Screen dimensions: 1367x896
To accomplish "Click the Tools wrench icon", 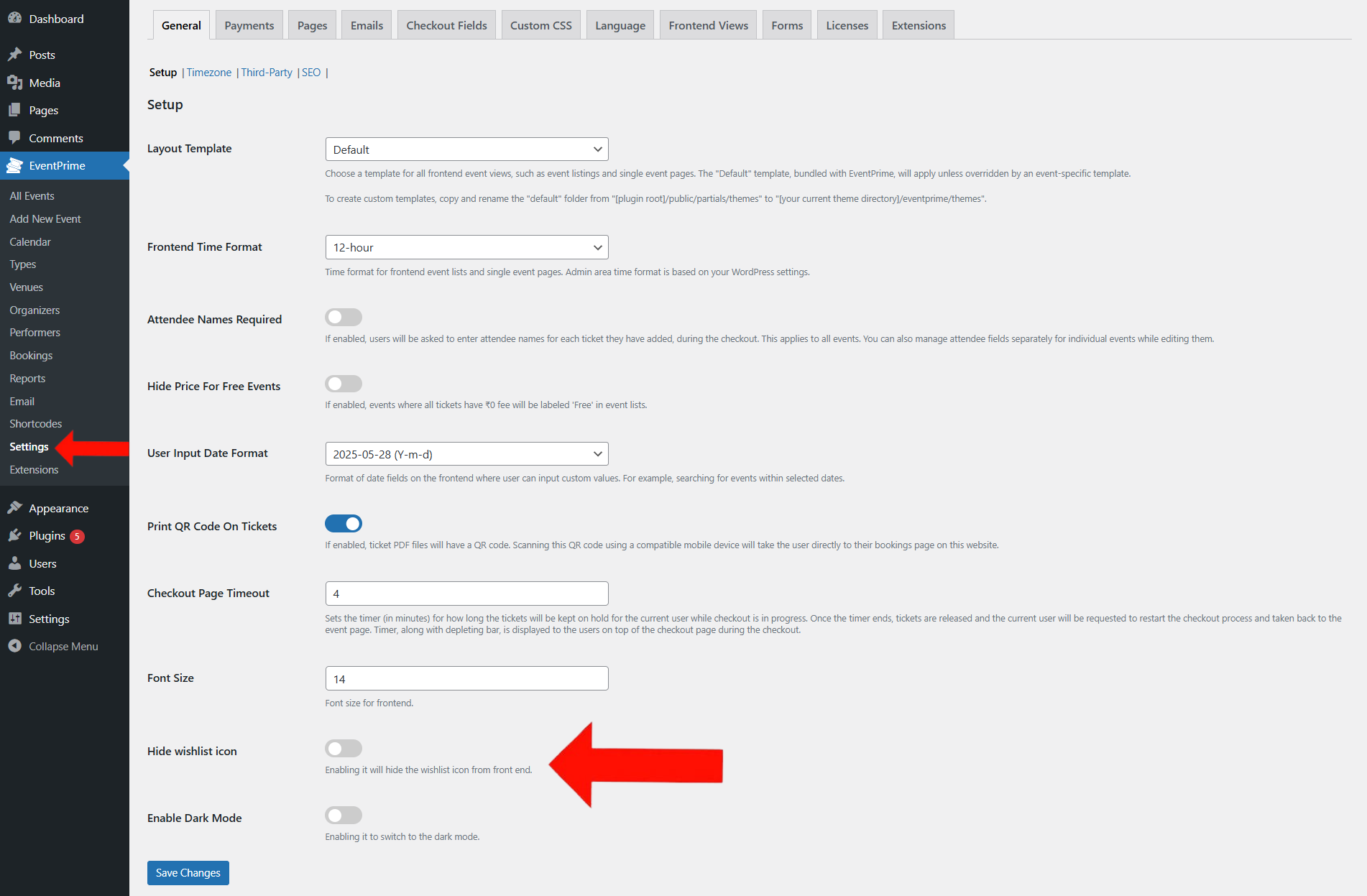I will click(14, 591).
